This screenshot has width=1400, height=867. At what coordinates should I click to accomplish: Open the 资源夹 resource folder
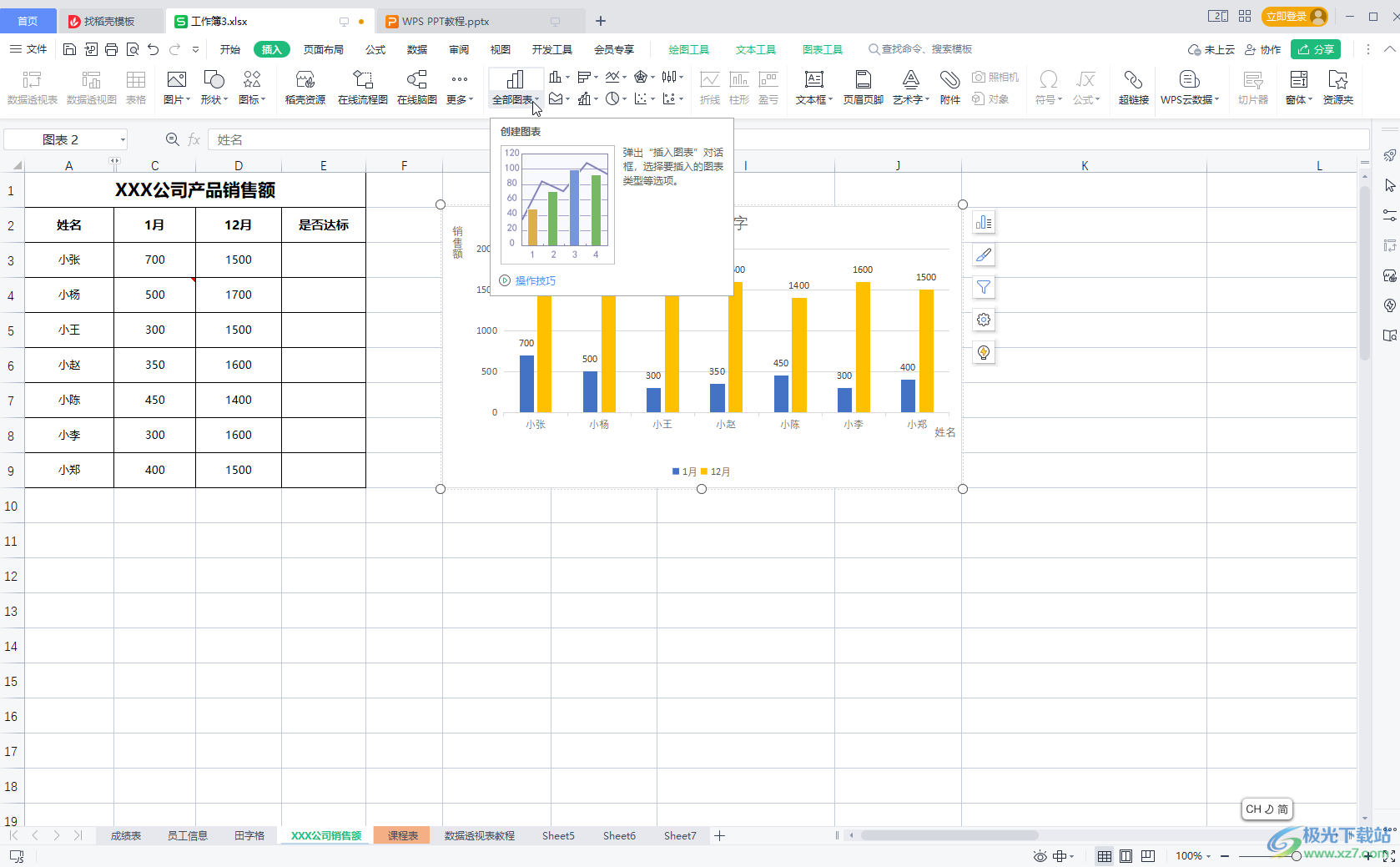1338,87
